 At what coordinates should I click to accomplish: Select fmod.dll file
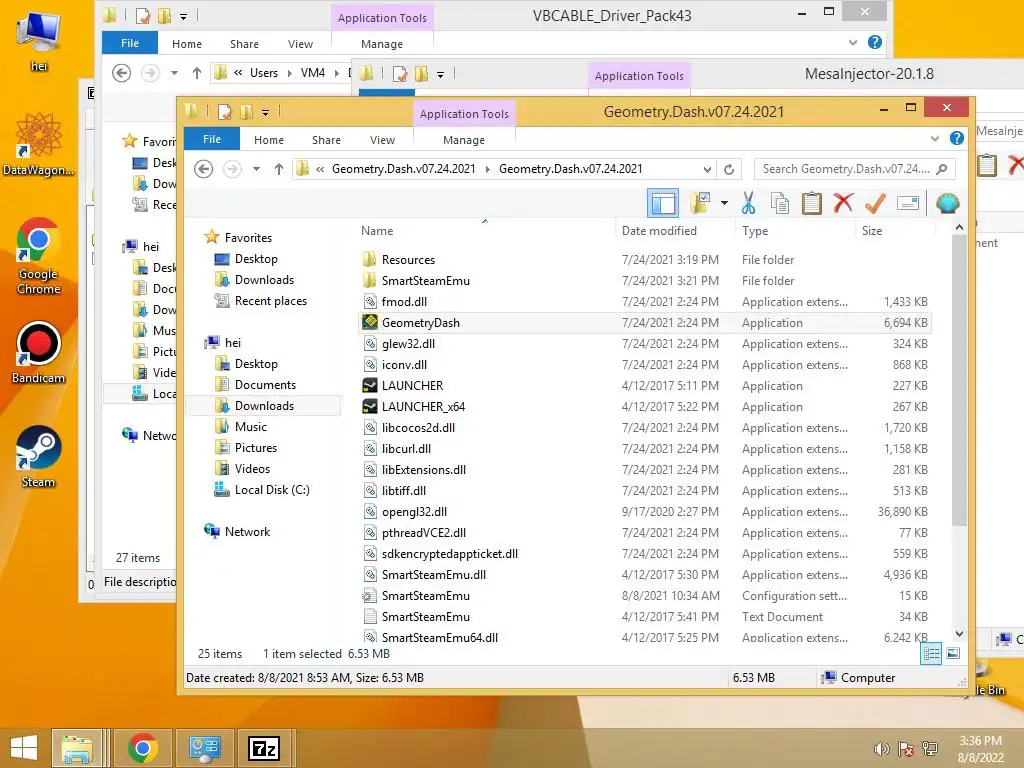pyautogui.click(x=645, y=302)
